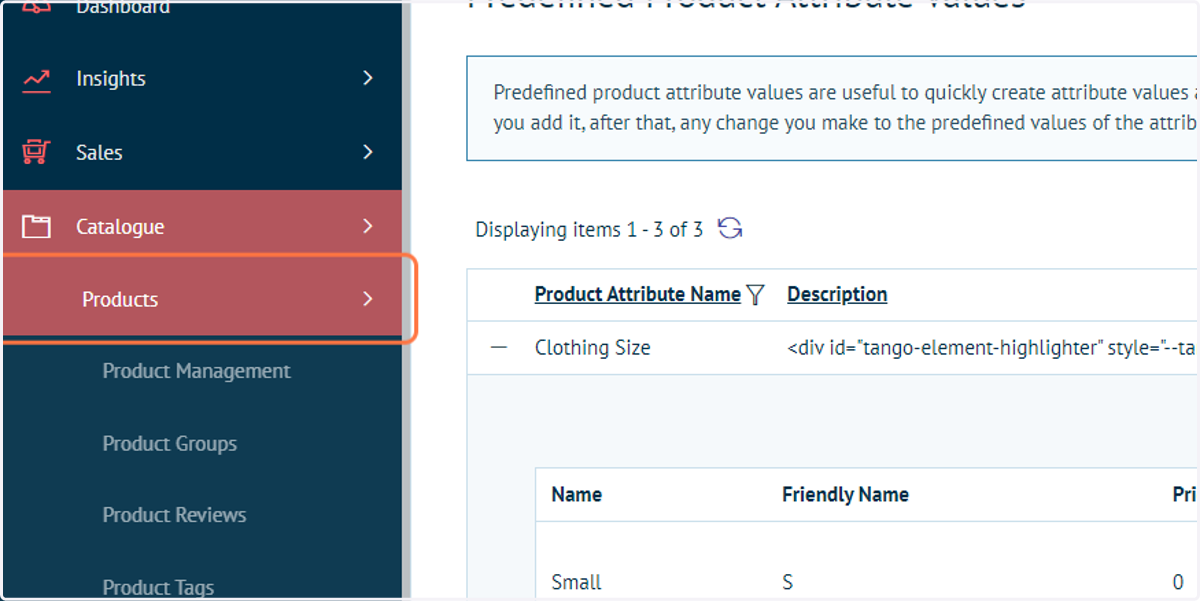The width and height of the screenshot is (1200, 601).
Task: Go to Product Groups
Action: pyautogui.click(x=169, y=444)
